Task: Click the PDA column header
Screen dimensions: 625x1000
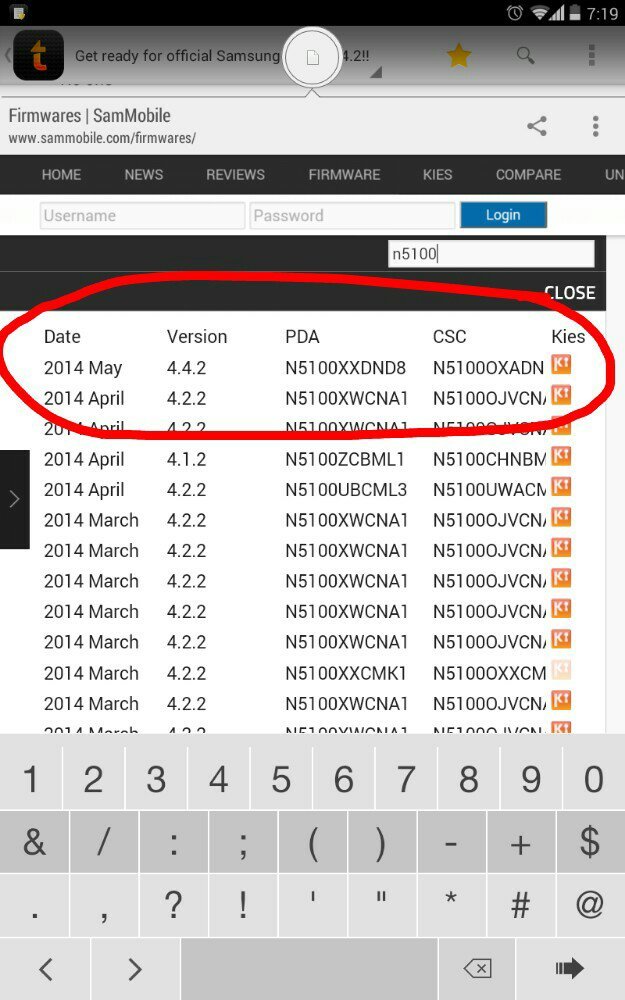Action: (x=302, y=337)
